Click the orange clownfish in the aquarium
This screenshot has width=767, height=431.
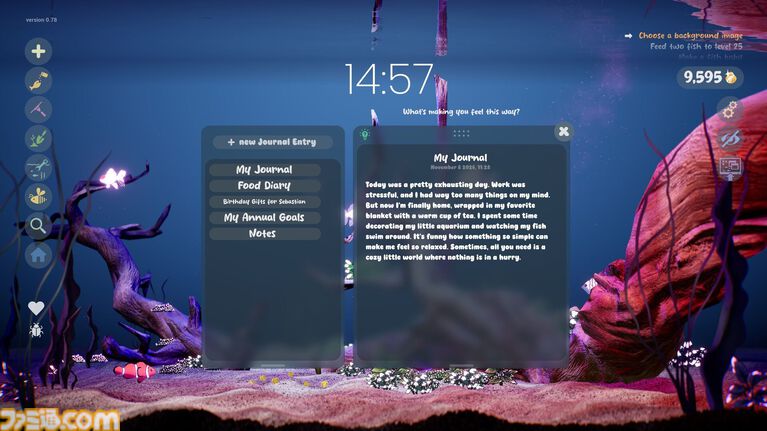click(x=135, y=371)
